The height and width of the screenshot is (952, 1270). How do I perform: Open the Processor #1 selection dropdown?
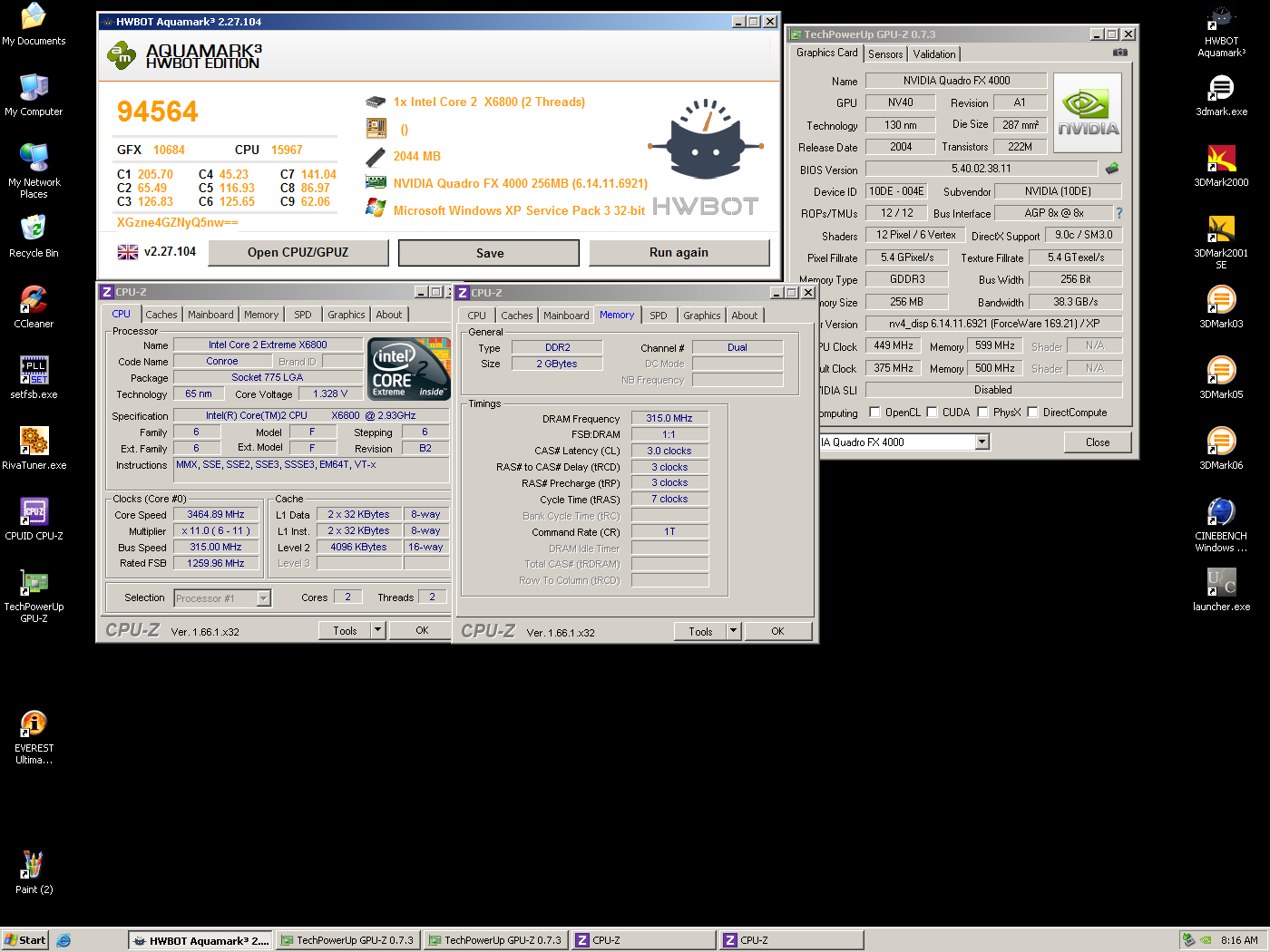[x=263, y=598]
